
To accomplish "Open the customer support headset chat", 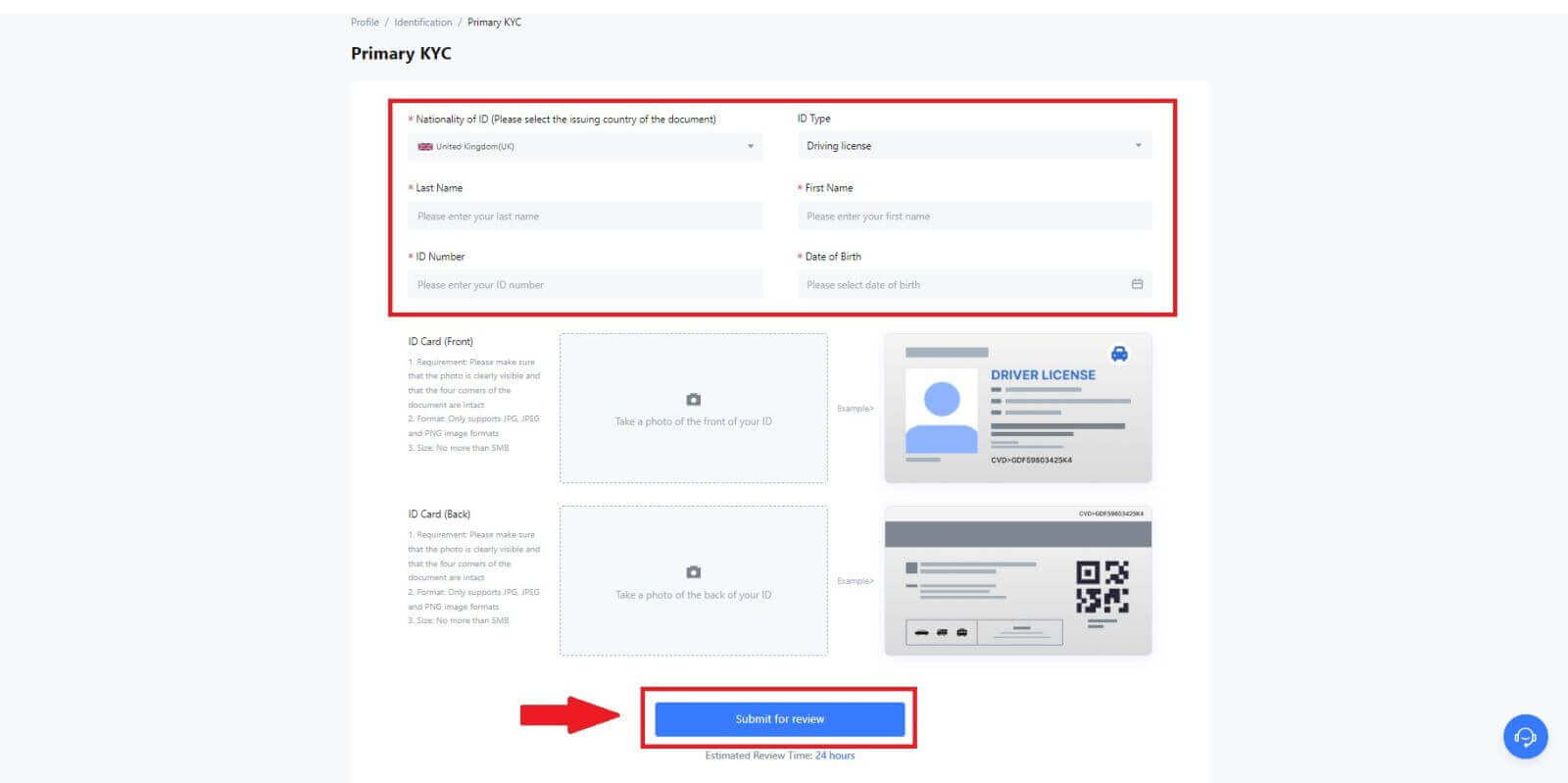I will tap(1525, 737).
